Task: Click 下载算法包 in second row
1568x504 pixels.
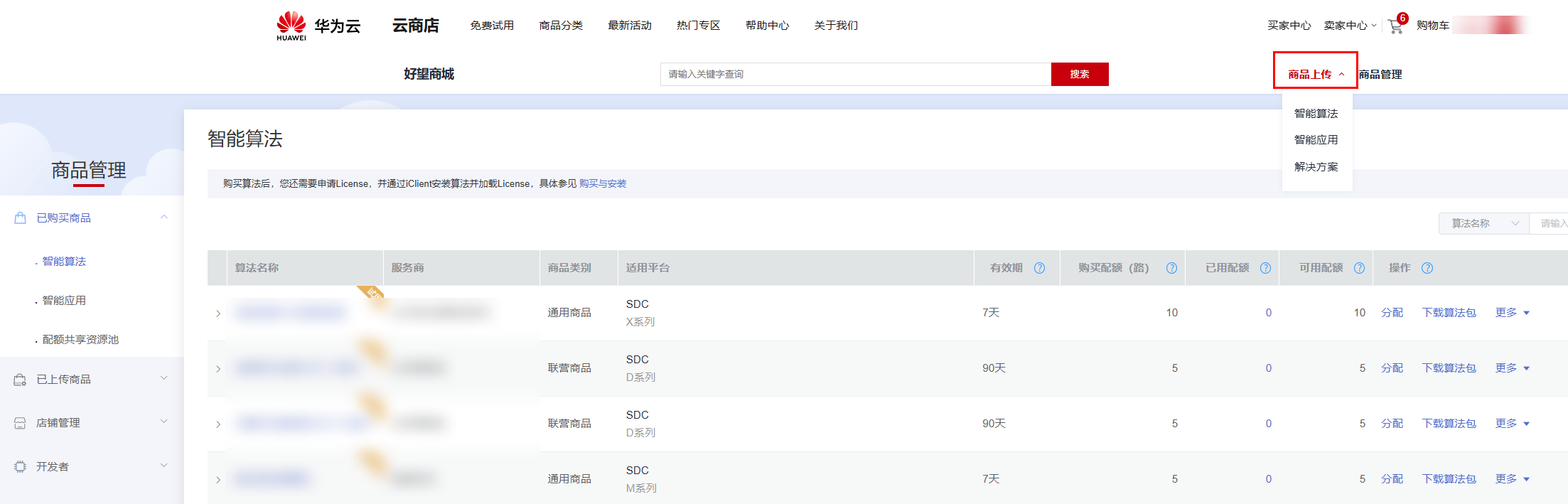Action: tap(1449, 368)
